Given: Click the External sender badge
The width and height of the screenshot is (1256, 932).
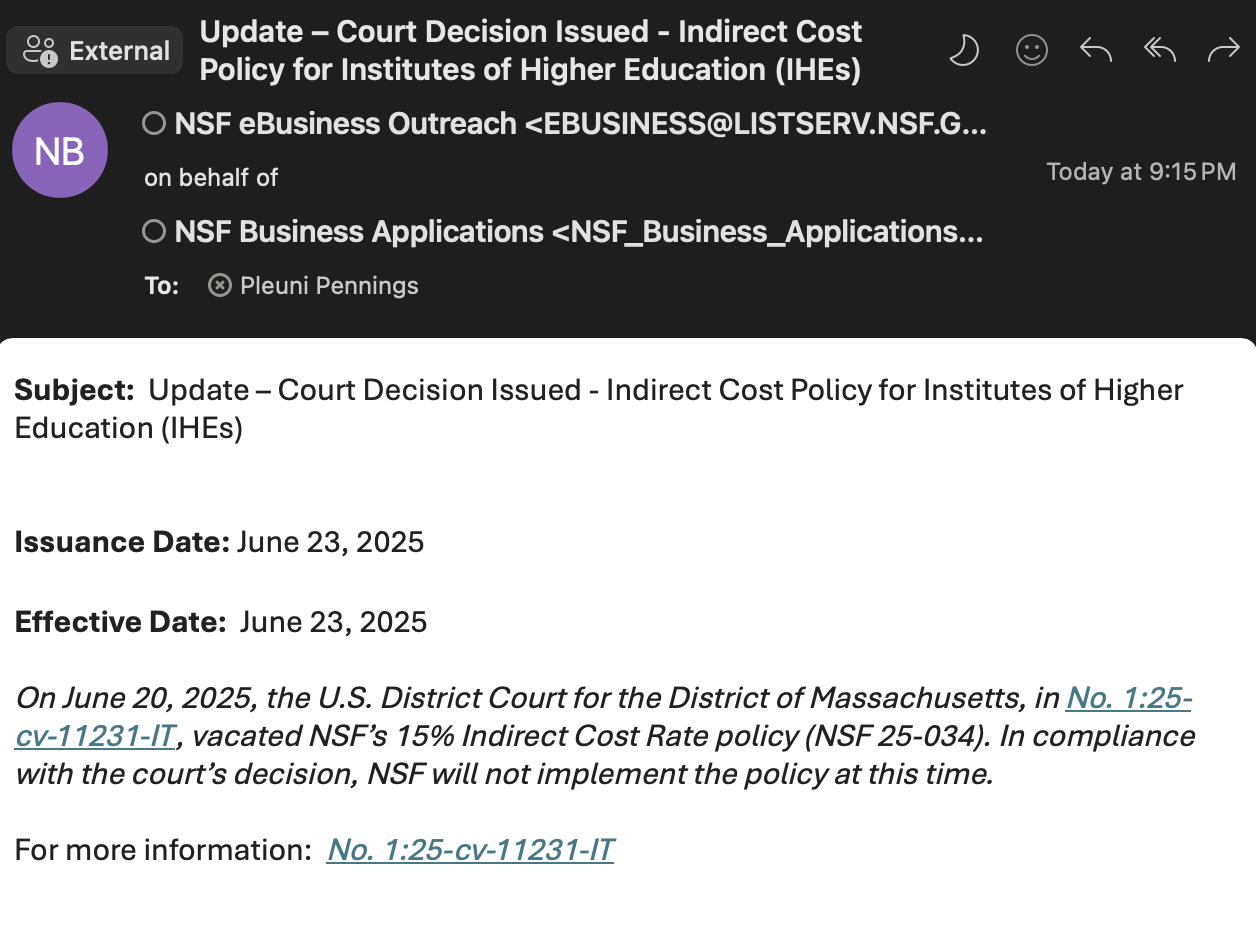Looking at the screenshot, I should coord(95,50).
